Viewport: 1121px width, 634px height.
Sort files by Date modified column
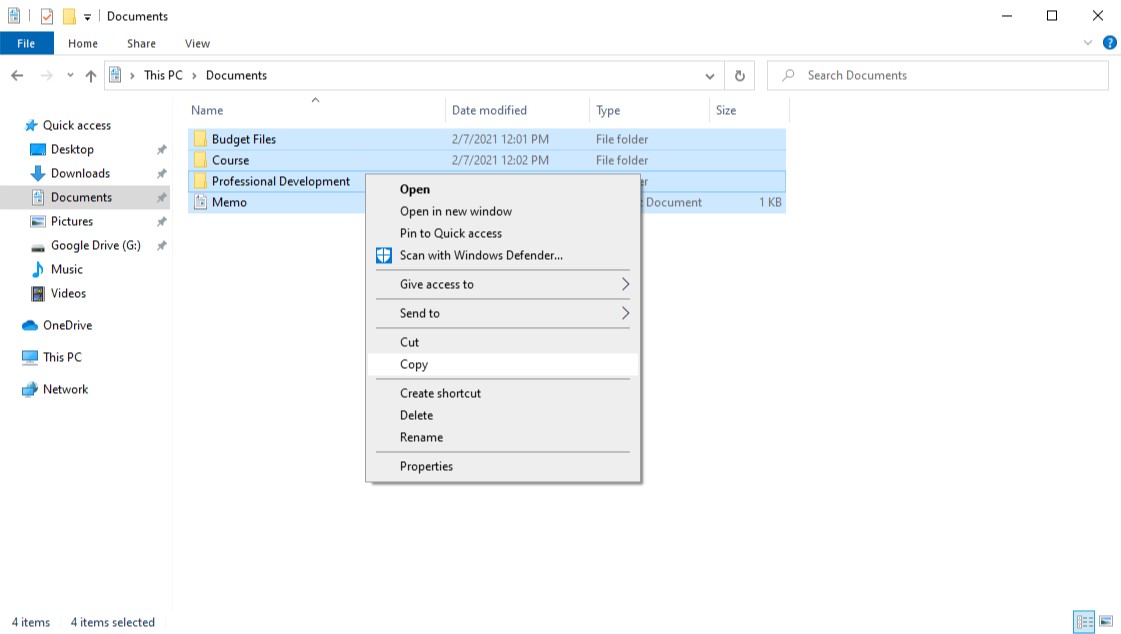point(489,110)
